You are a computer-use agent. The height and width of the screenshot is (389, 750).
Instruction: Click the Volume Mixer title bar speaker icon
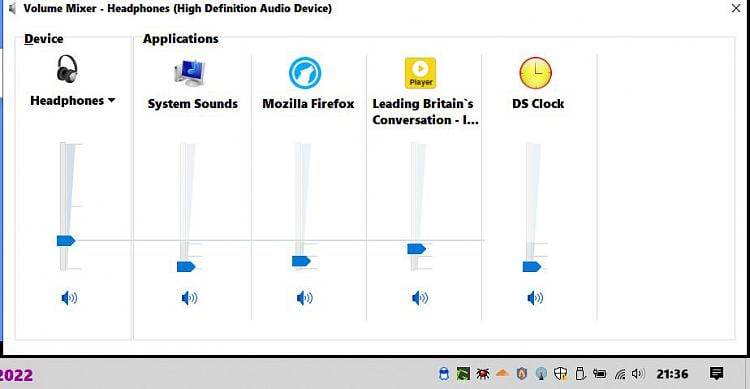click(x=12, y=9)
